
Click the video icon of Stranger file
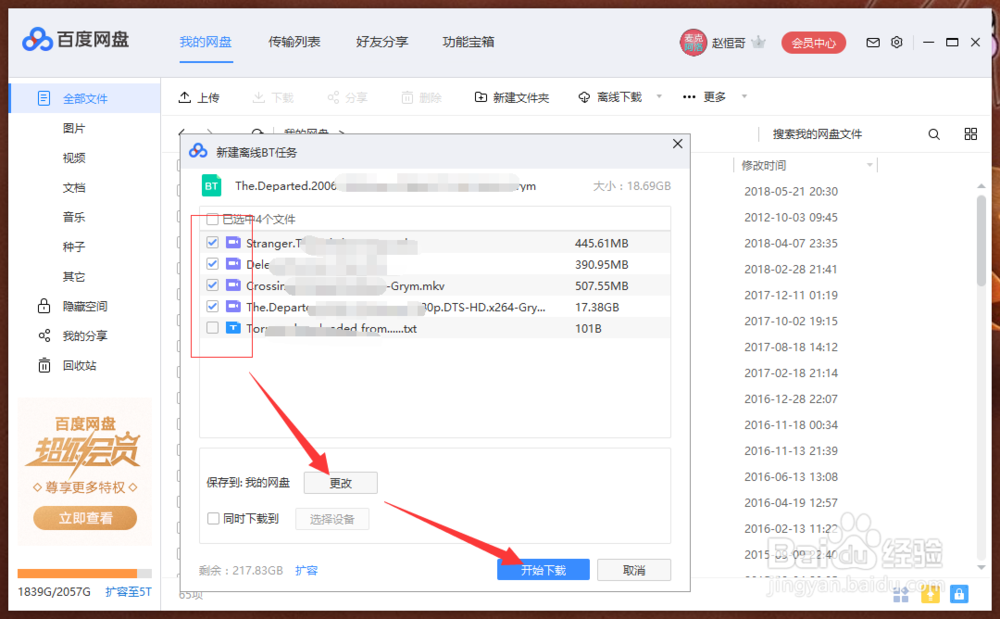coord(233,242)
